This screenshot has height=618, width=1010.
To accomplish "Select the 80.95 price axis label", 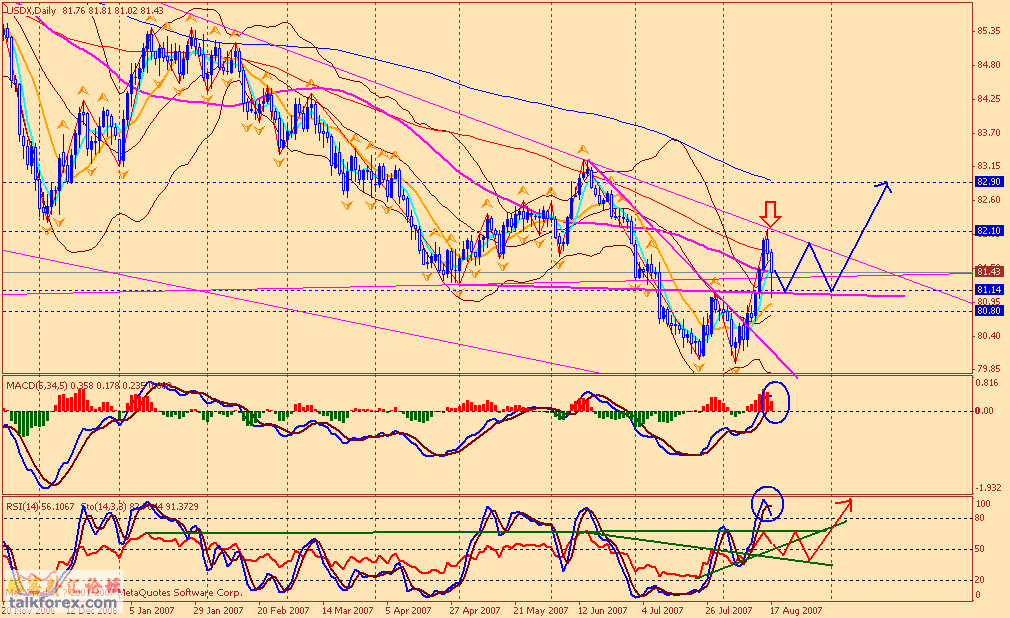I will tap(989, 301).
